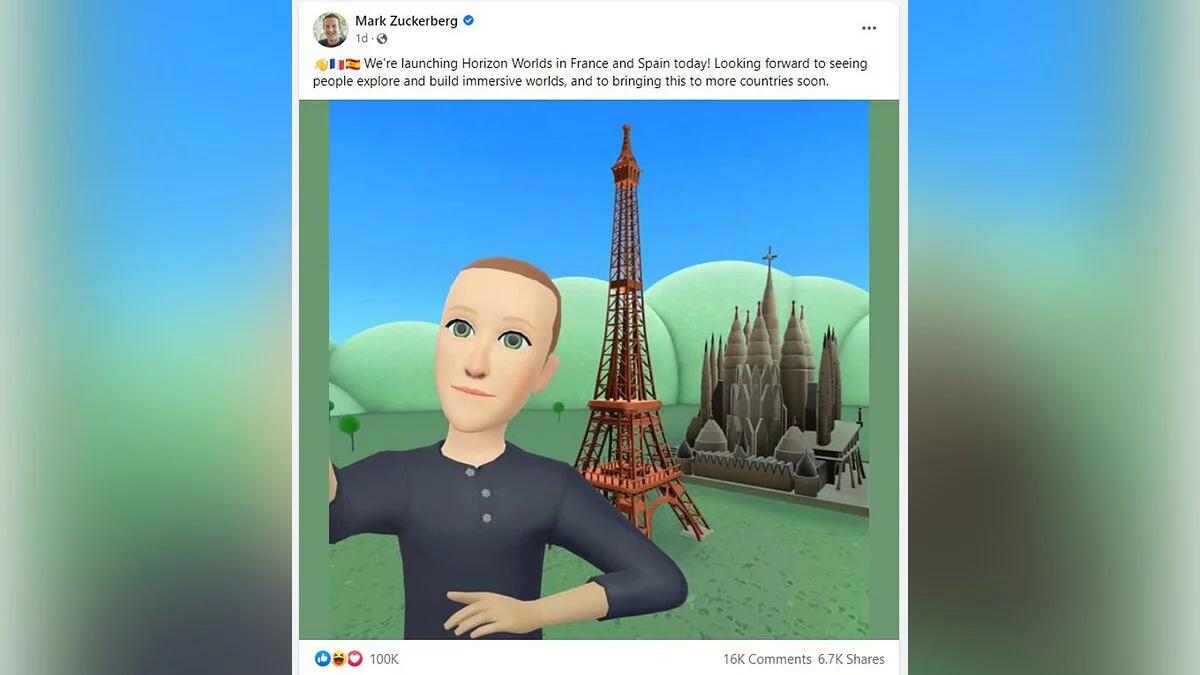Click the blue Like reaction icon
This screenshot has width=1200, height=675.
coord(322,659)
